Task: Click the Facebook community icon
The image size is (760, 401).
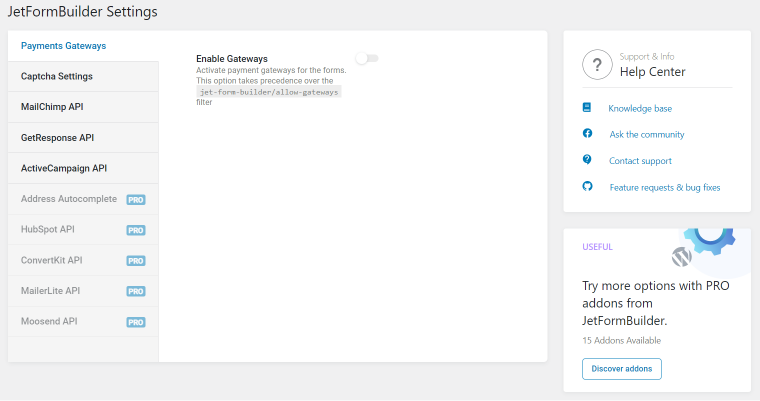Action: pos(587,133)
